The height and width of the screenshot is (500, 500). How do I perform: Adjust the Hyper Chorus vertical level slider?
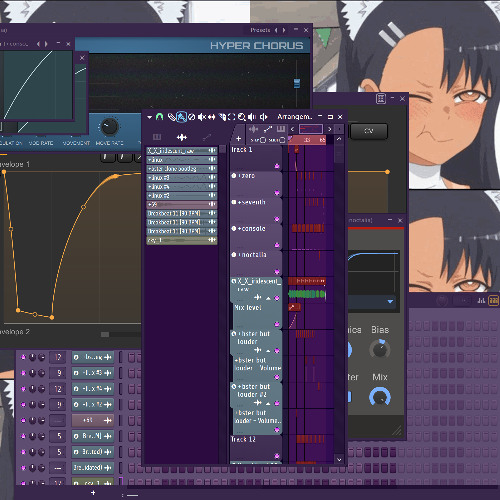[x=297, y=83]
